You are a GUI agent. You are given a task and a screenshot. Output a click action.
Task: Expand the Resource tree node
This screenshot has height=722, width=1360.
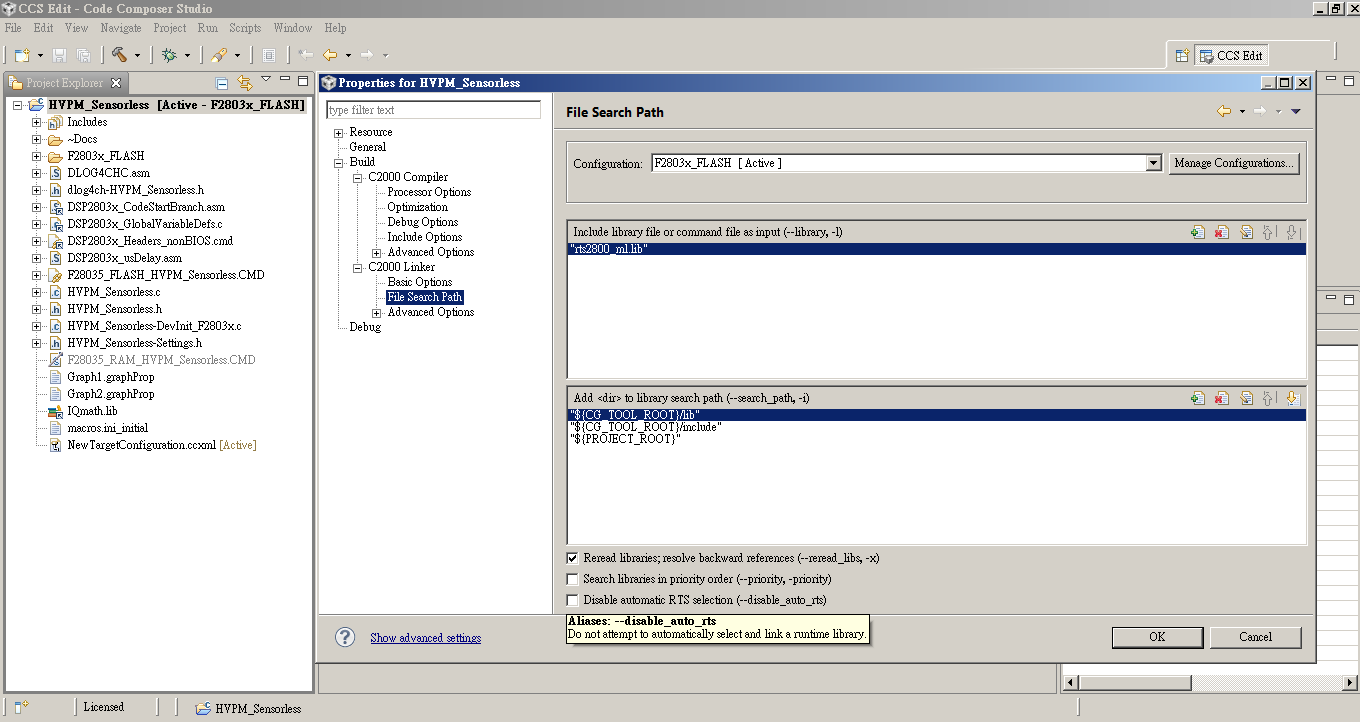pyautogui.click(x=339, y=133)
